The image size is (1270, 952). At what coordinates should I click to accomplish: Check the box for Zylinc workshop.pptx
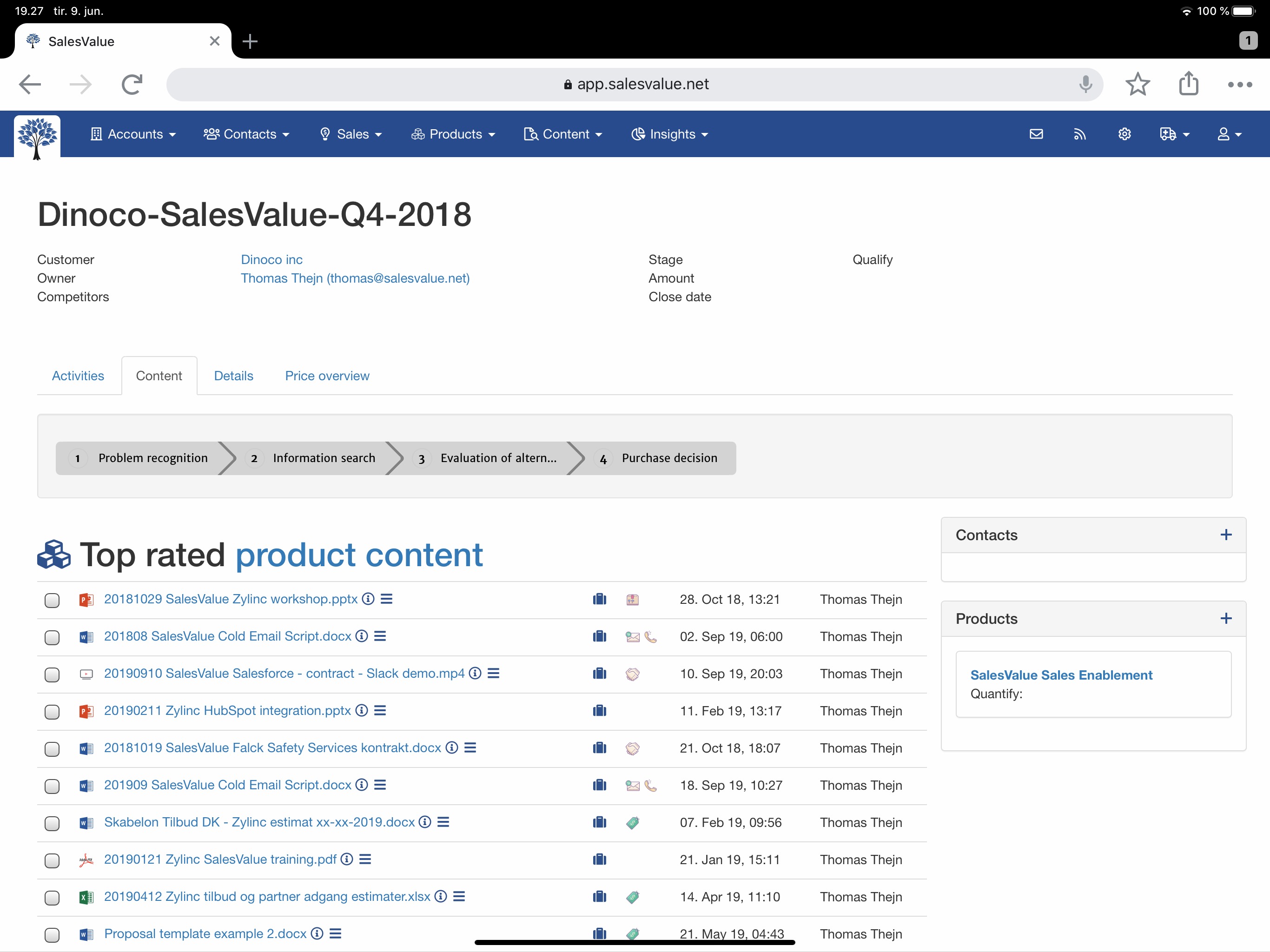pos(52,600)
